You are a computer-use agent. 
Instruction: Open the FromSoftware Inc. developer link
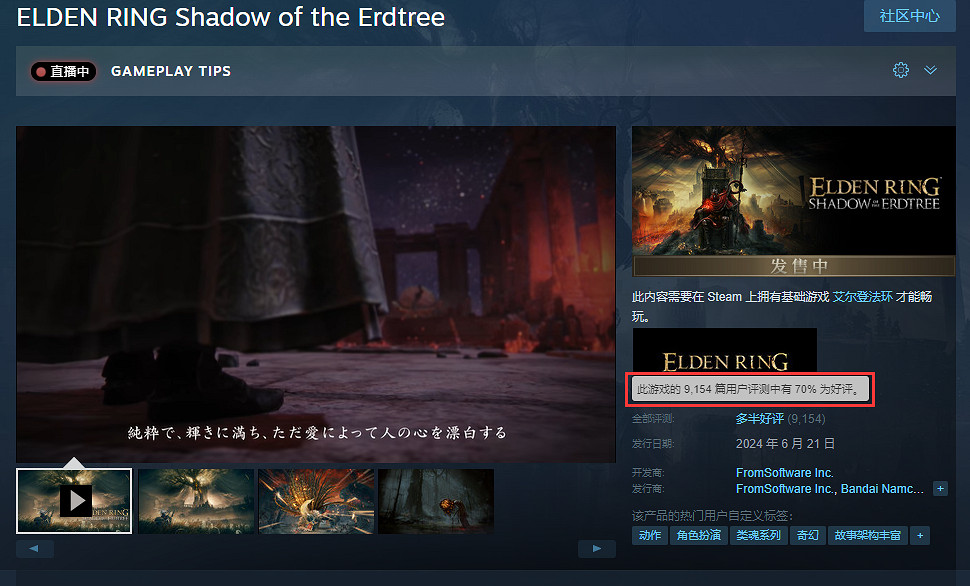(784, 473)
